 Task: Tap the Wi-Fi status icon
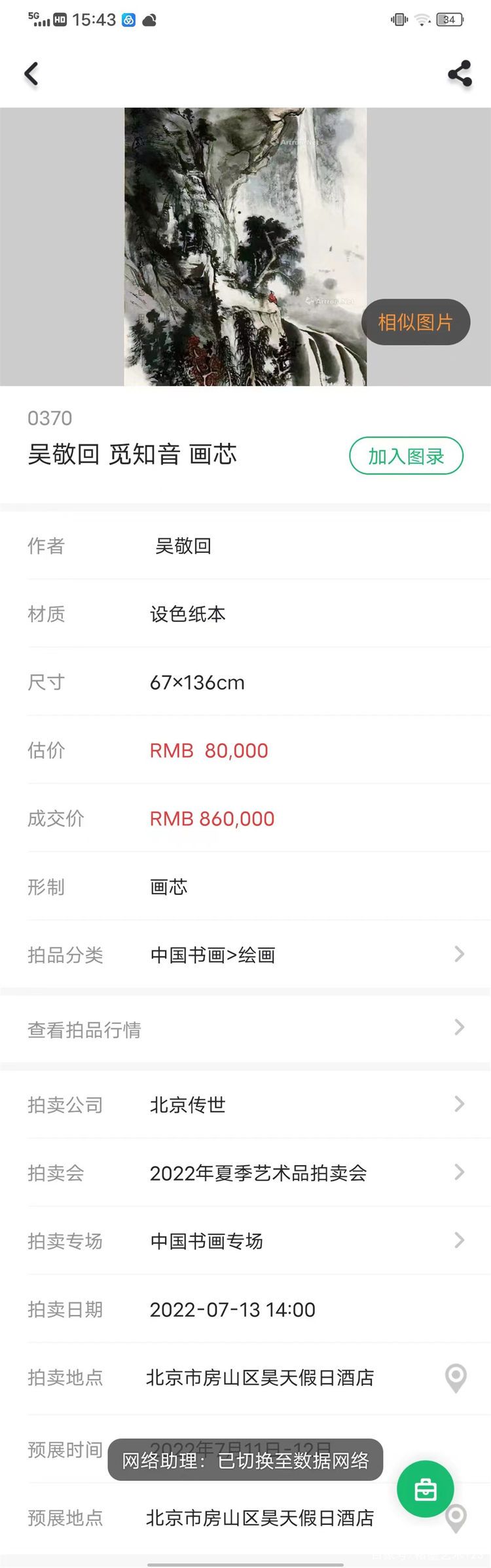pos(423,20)
